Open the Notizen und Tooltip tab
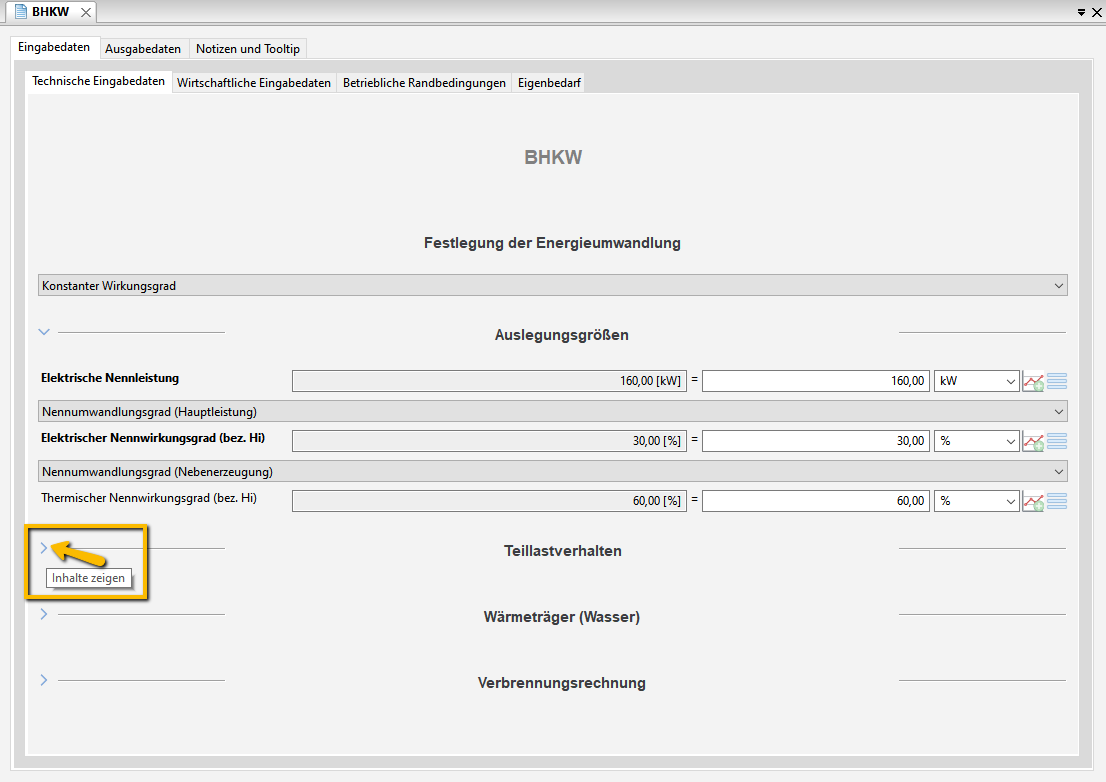Image resolution: width=1106 pixels, height=782 pixels. tap(248, 49)
